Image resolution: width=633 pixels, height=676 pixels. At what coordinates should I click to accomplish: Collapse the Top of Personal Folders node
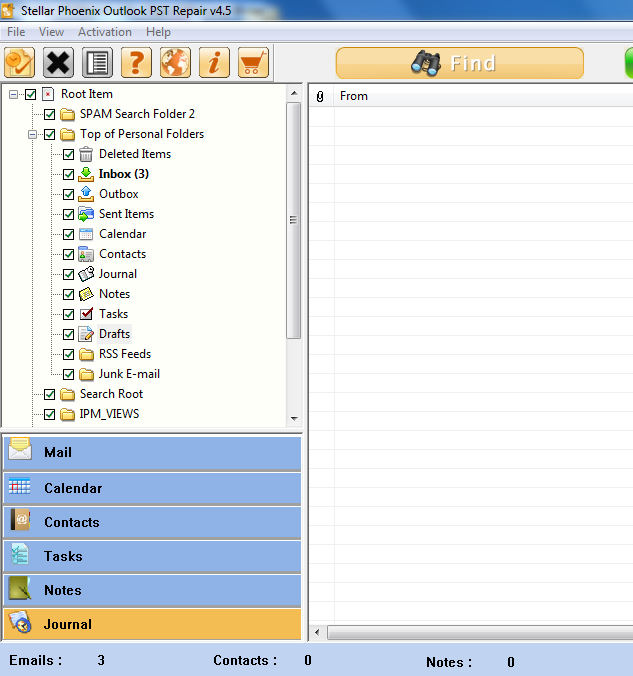click(32, 135)
